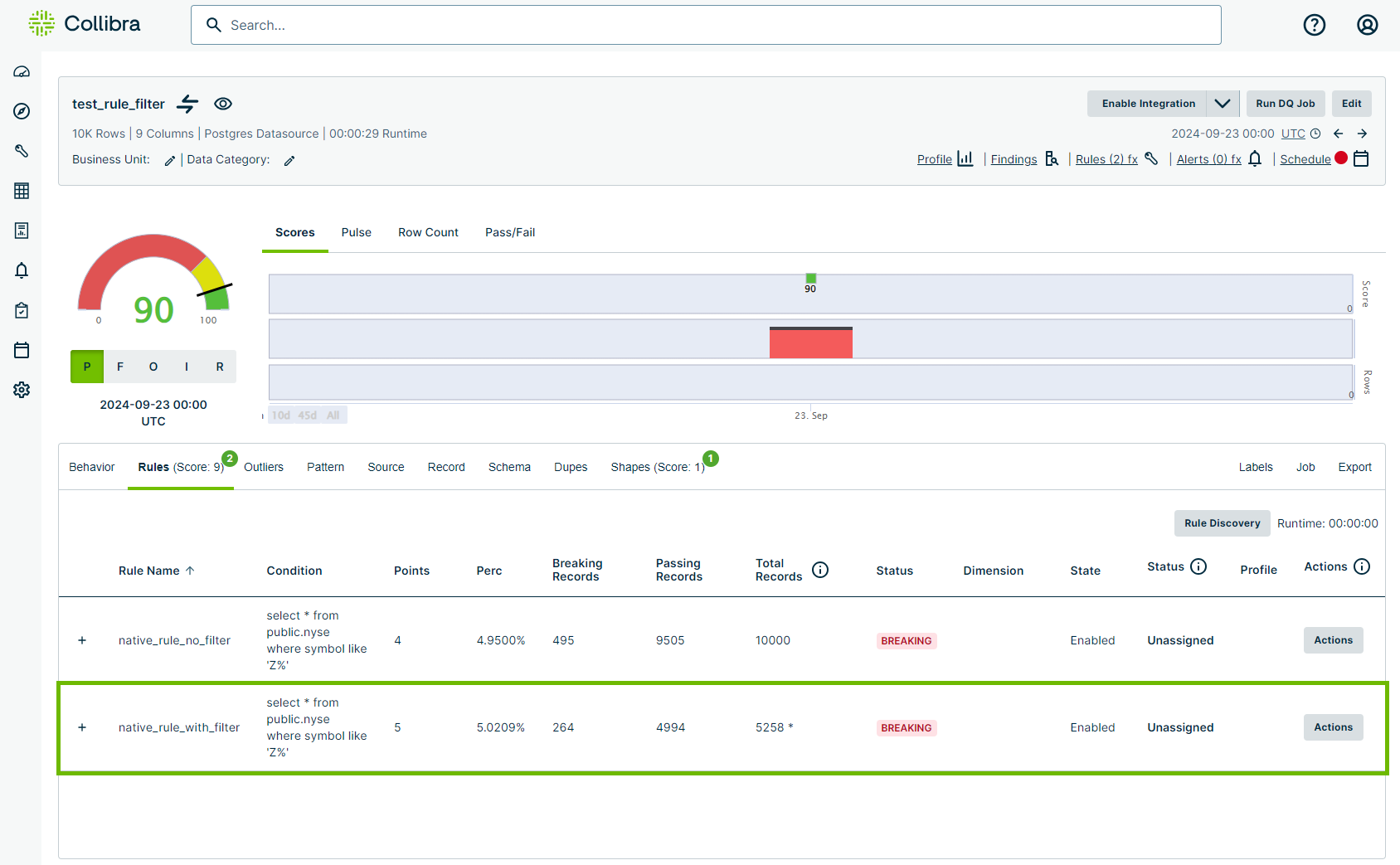This screenshot has height=865, width=1400.
Task: Go to next run with right arrow
Action: [1362, 134]
